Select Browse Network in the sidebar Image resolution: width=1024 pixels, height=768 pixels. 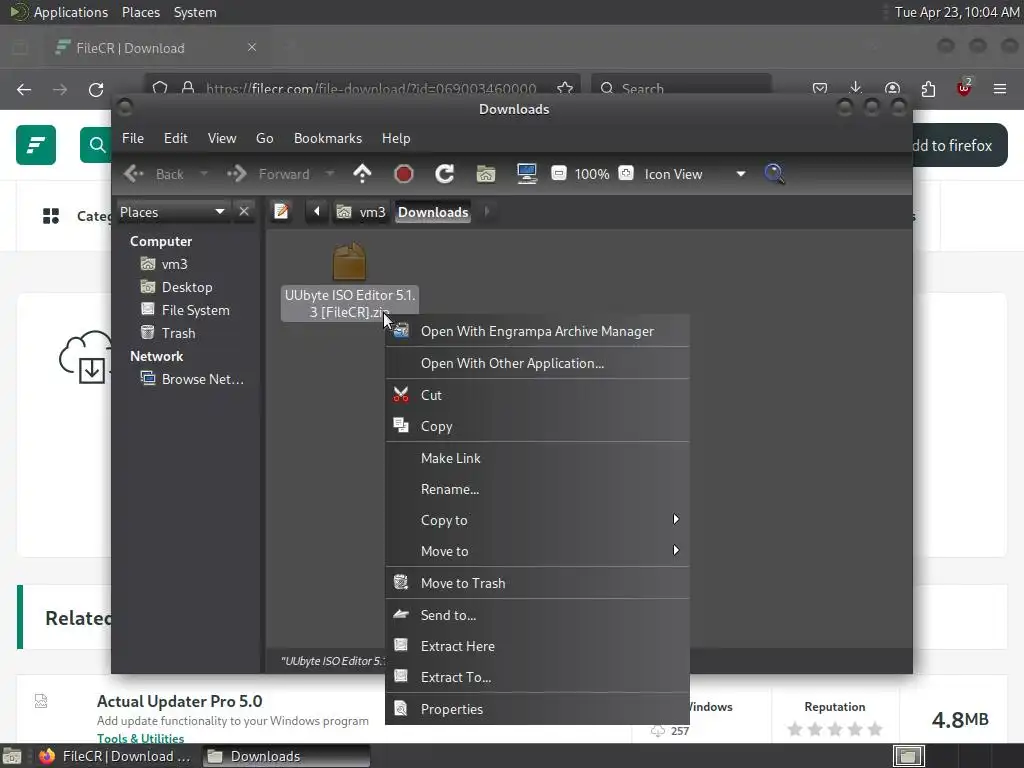(x=202, y=379)
